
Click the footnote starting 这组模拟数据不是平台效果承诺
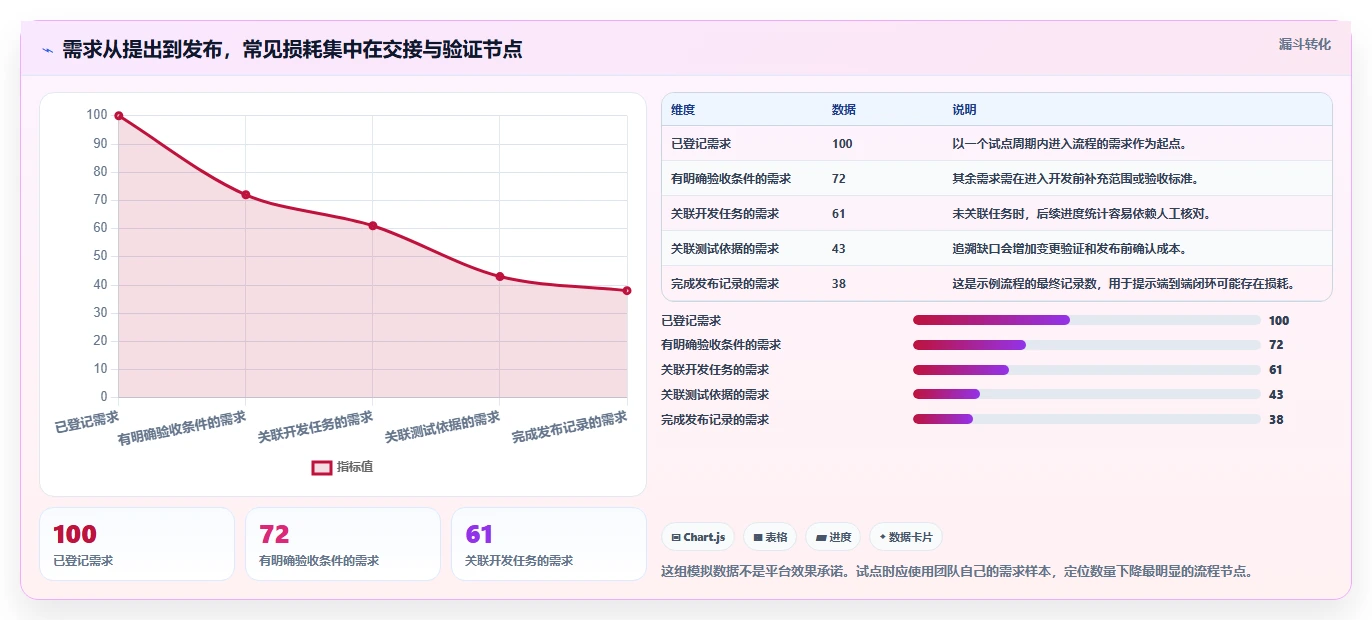tap(957, 572)
